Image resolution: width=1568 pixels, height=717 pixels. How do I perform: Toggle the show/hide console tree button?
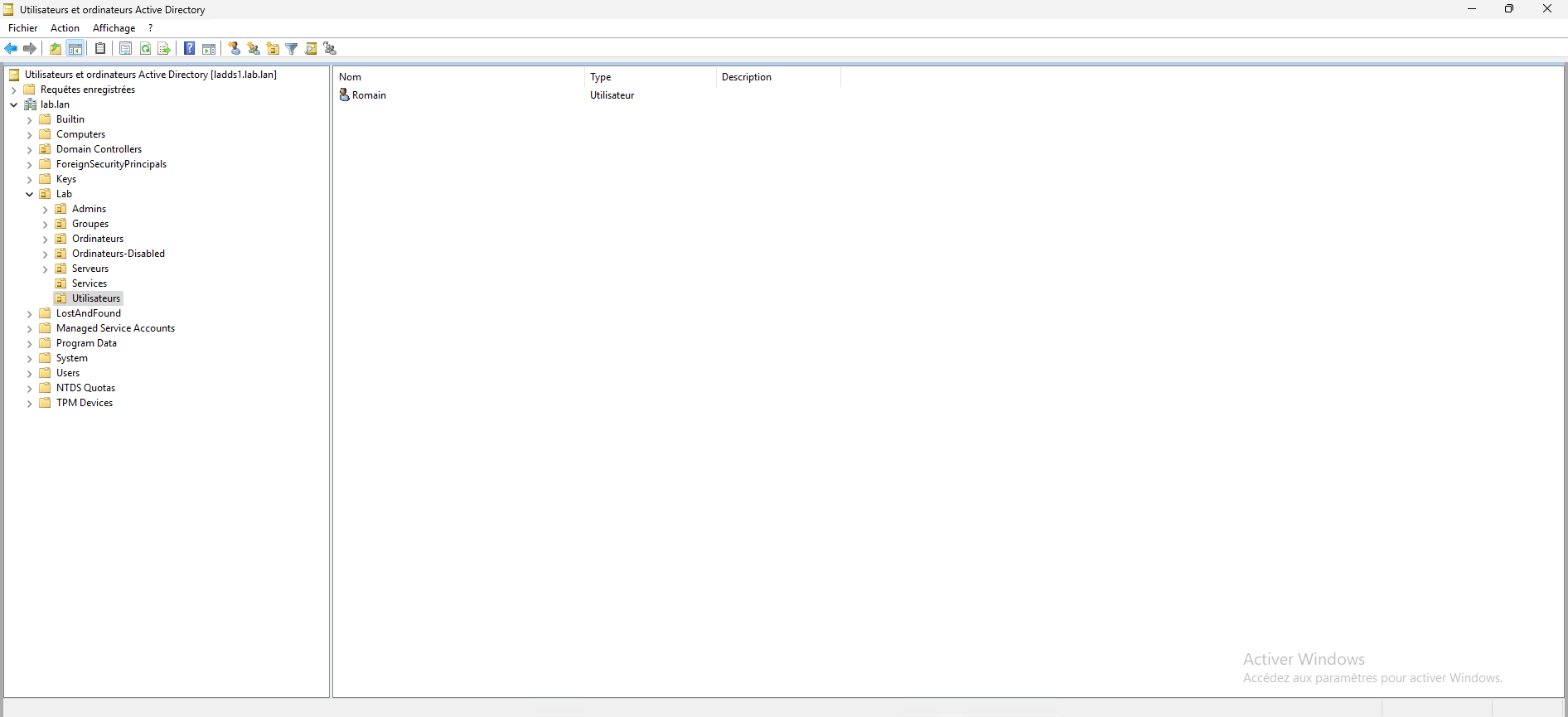75,49
